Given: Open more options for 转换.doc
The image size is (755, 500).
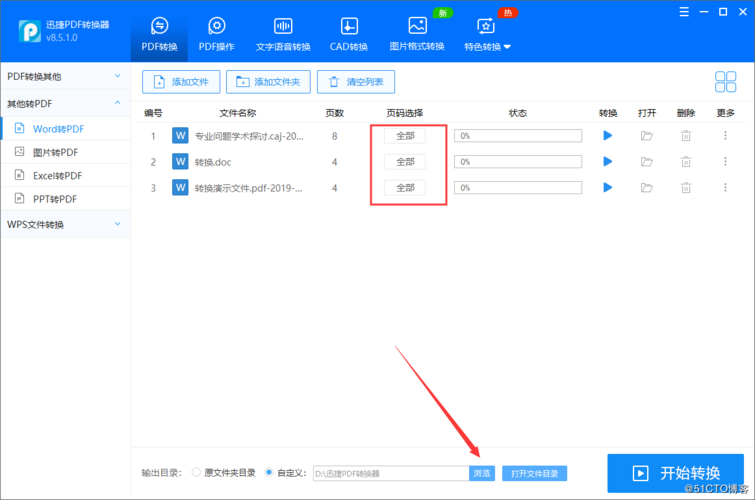Looking at the screenshot, I should coord(725,161).
